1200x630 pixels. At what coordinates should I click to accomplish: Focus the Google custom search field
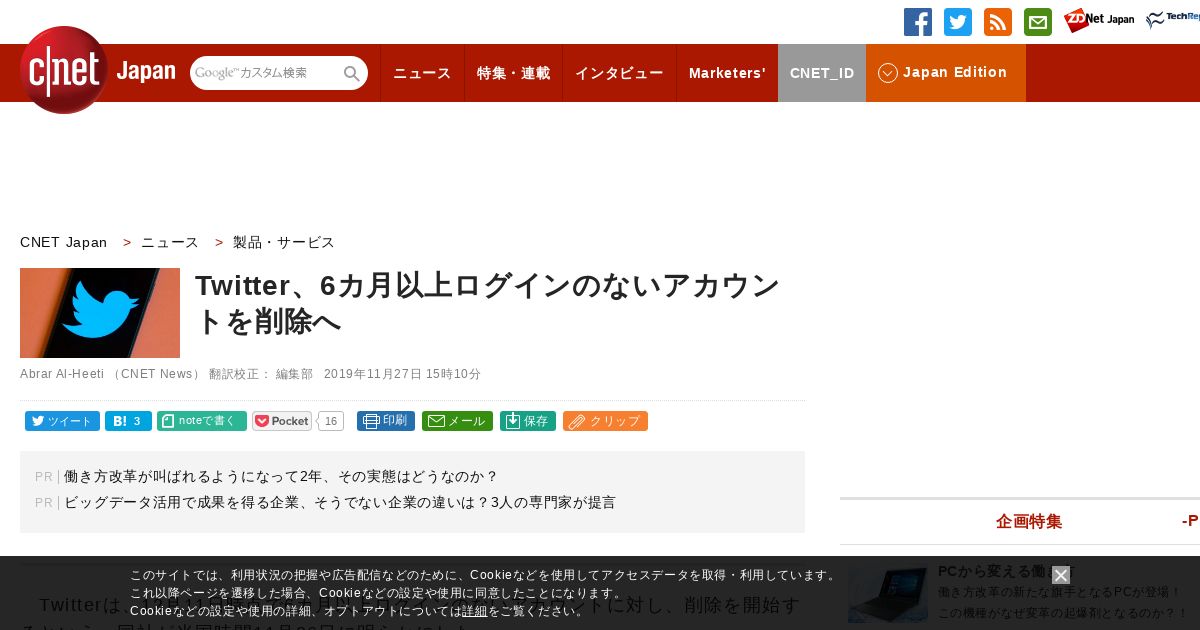point(265,73)
